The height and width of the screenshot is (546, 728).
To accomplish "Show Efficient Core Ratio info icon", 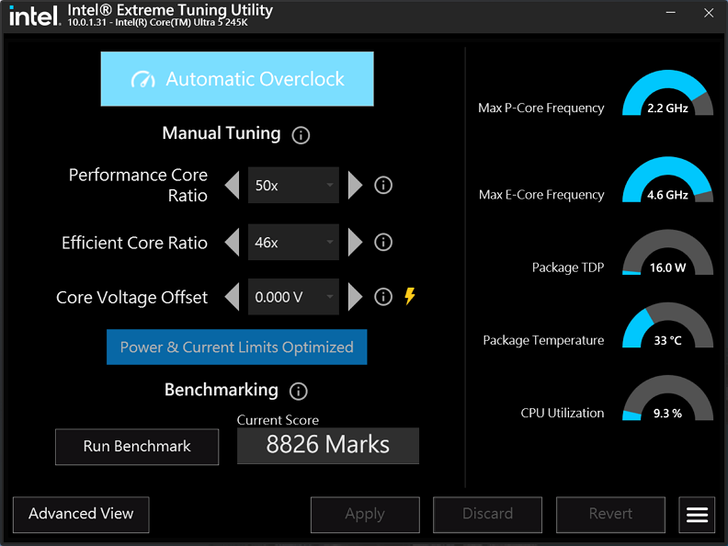I will (x=383, y=242).
